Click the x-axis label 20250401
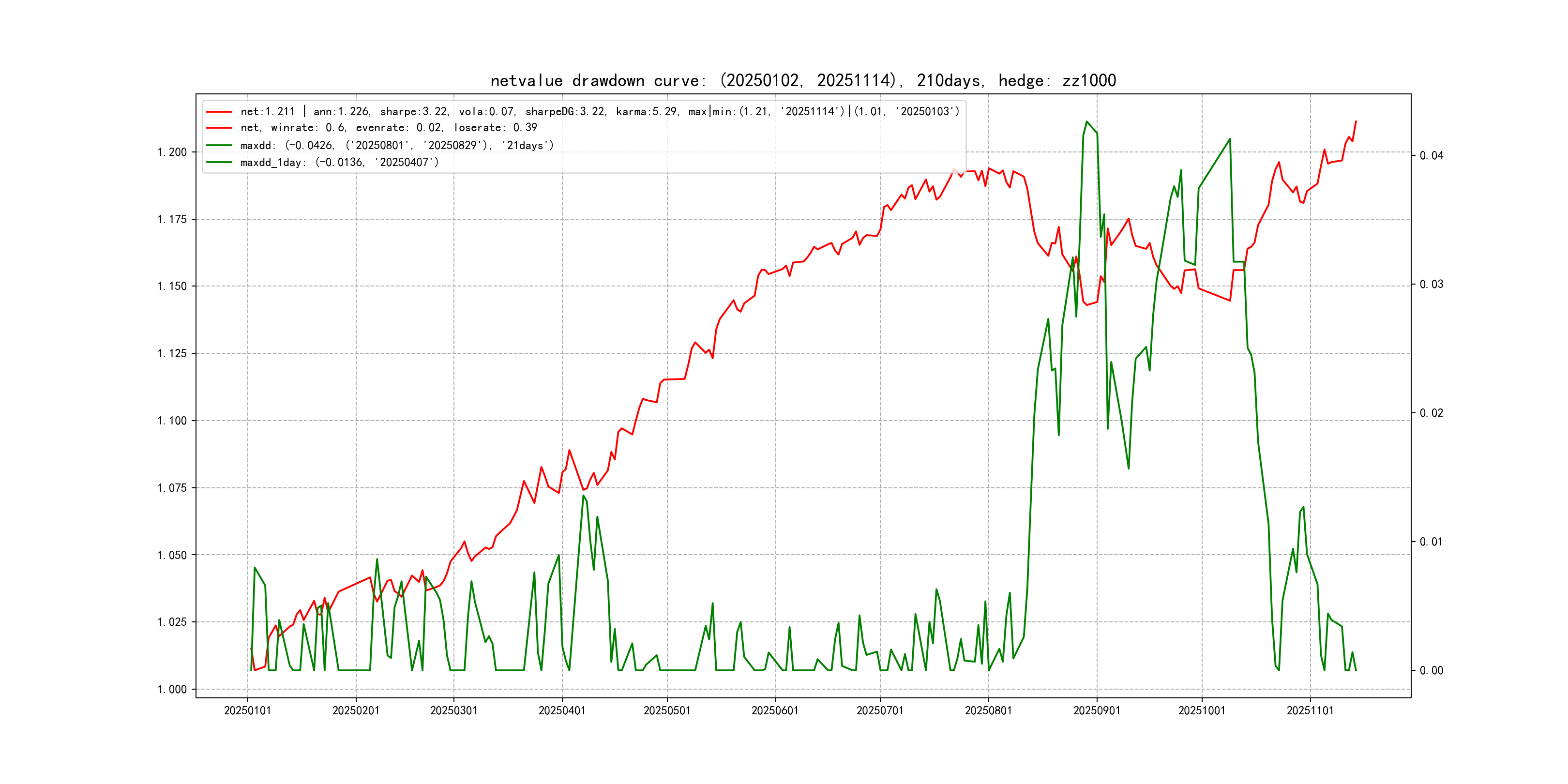1568x784 pixels. coord(562,711)
